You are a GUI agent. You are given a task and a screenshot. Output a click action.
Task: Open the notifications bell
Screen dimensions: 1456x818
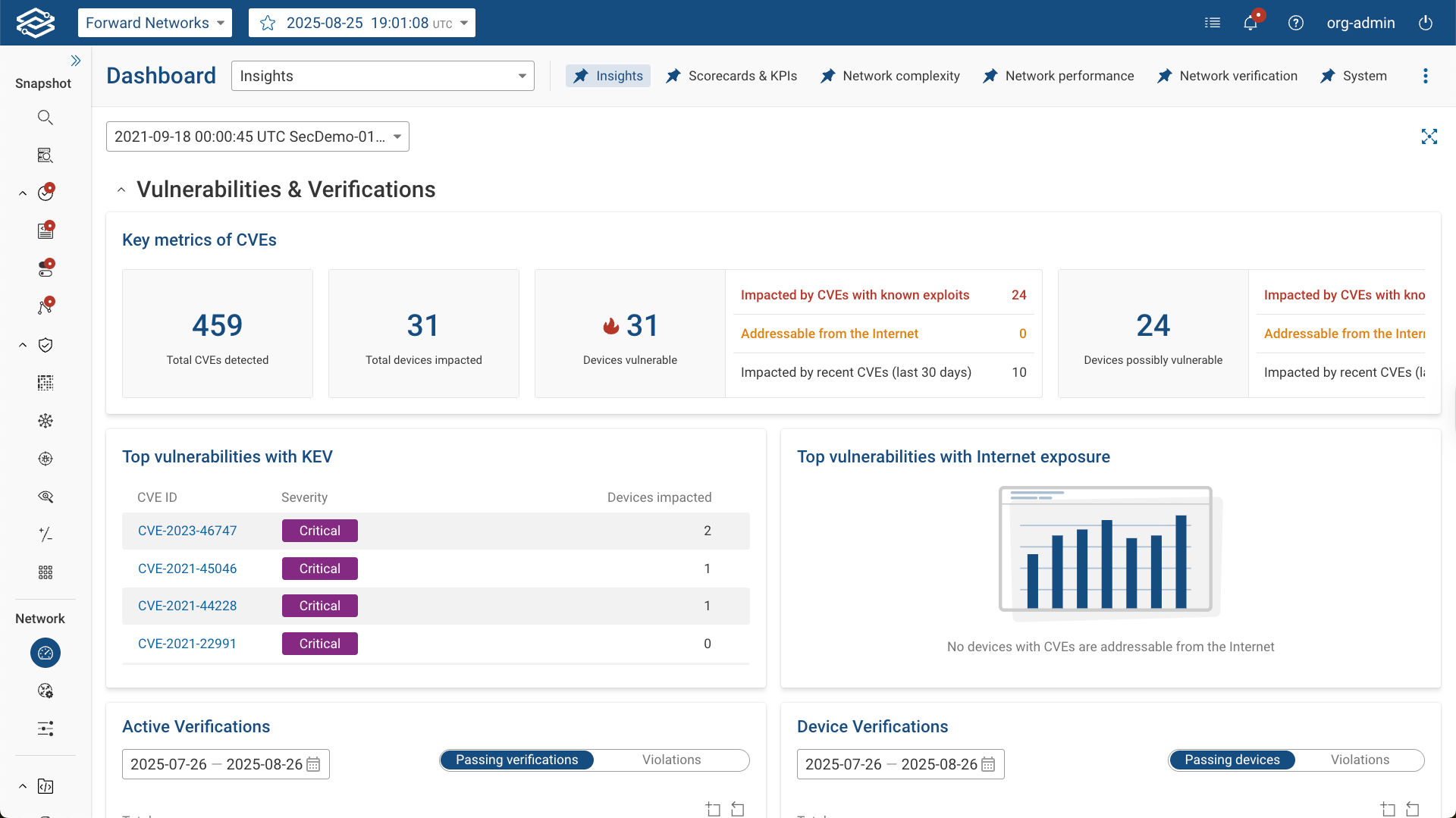1250,23
